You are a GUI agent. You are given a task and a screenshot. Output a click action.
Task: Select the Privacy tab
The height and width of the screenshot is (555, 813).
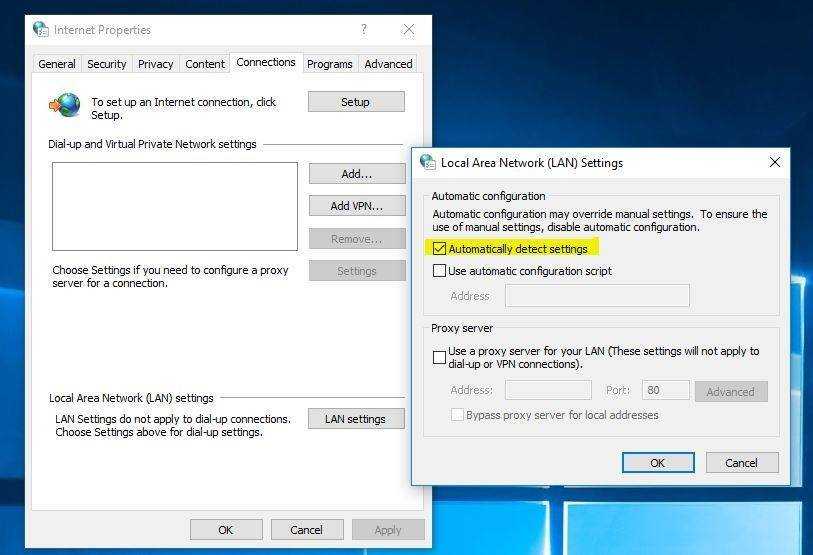click(155, 64)
